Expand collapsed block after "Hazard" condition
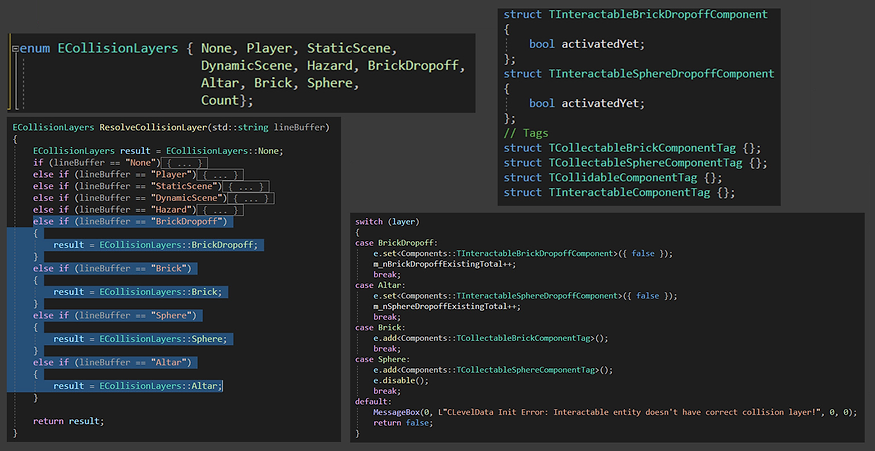The width and height of the screenshot is (875, 451). 220,210
